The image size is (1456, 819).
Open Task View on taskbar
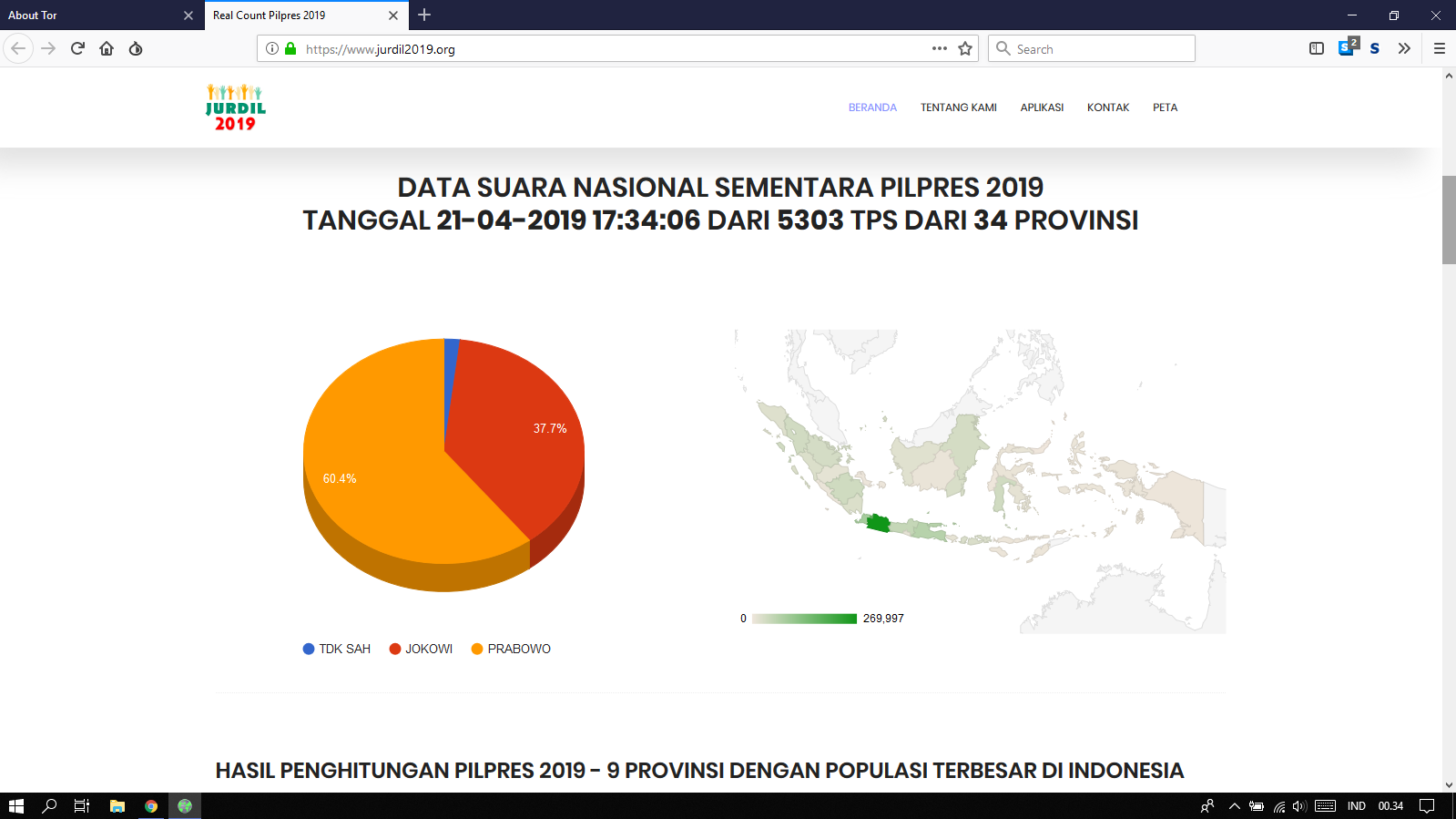82,806
